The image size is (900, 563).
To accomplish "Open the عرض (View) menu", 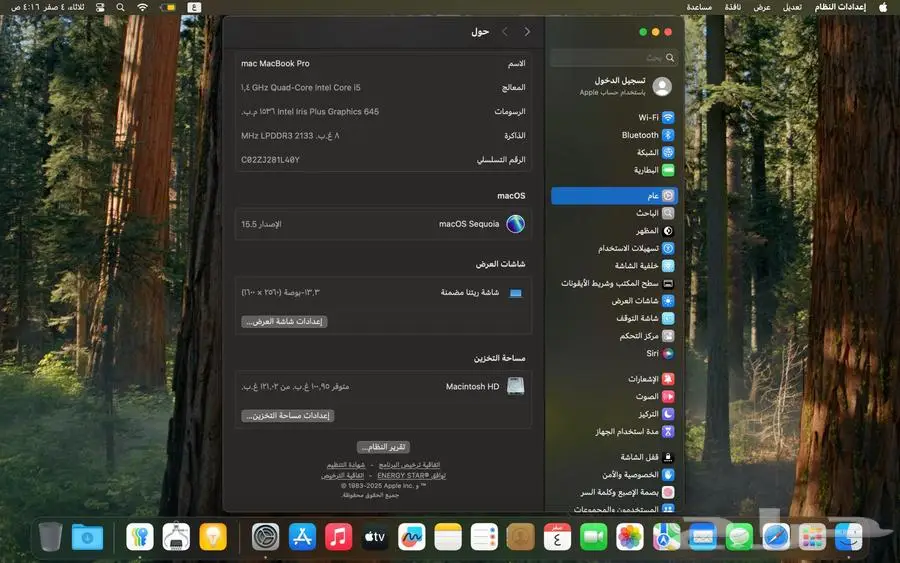I will point(762,7).
